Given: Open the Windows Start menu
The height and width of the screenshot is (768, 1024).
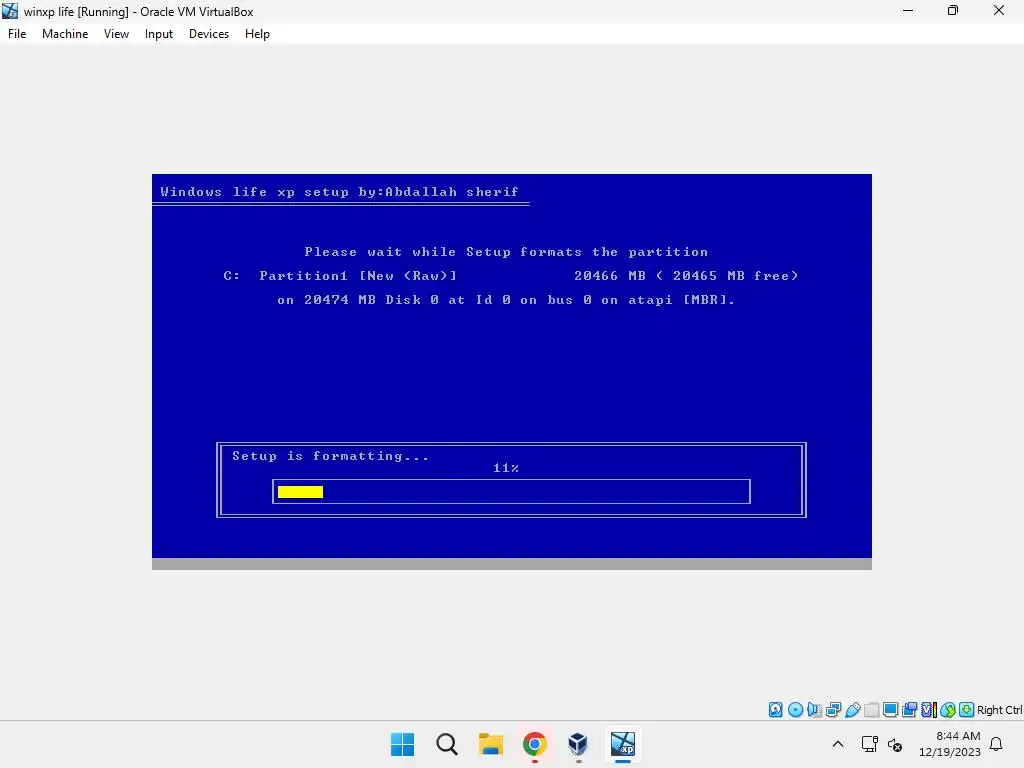Looking at the screenshot, I should pyautogui.click(x=402, y=744).
